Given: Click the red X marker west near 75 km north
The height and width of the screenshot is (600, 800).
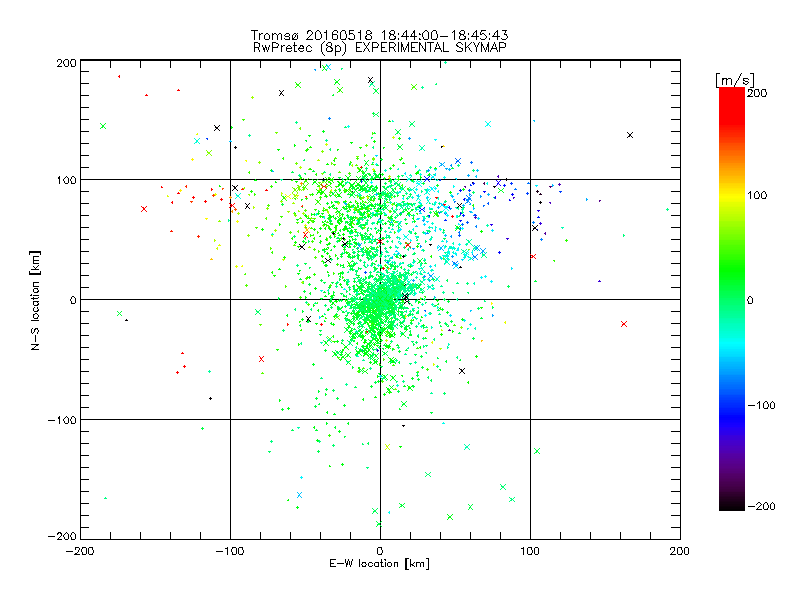Looking at the screenshot, I should click(144, 209).
